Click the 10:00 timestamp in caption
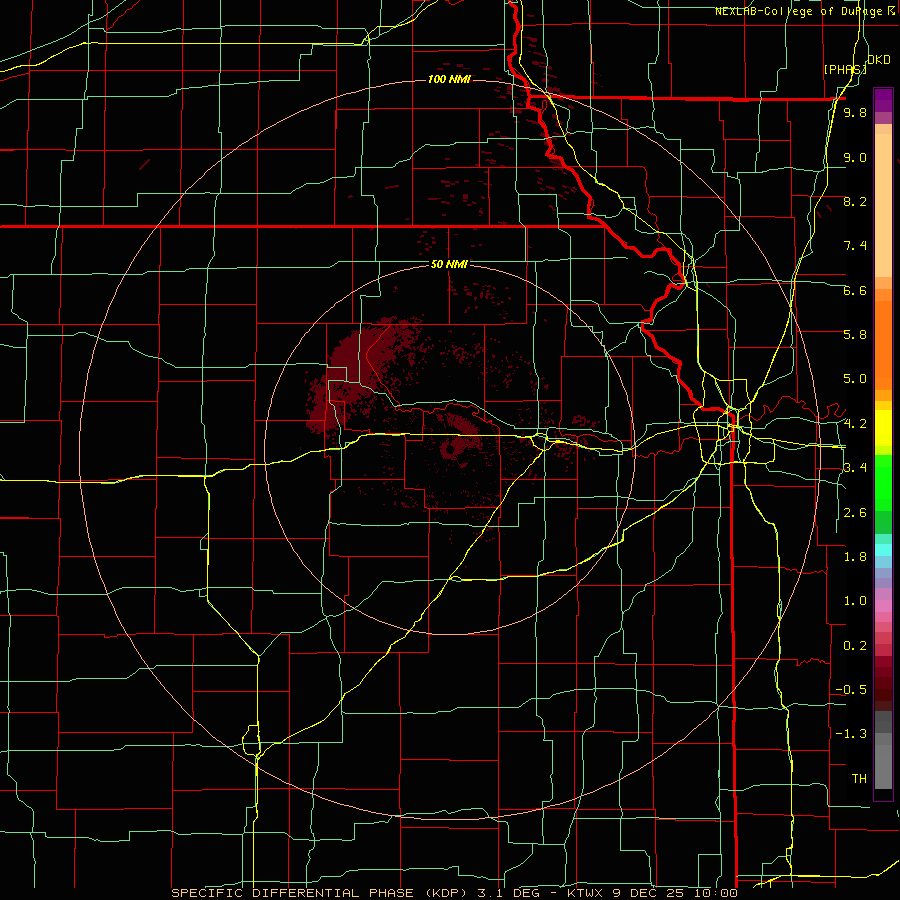Image resolution: width=900 pixels, height=900 pixels. 715,893
